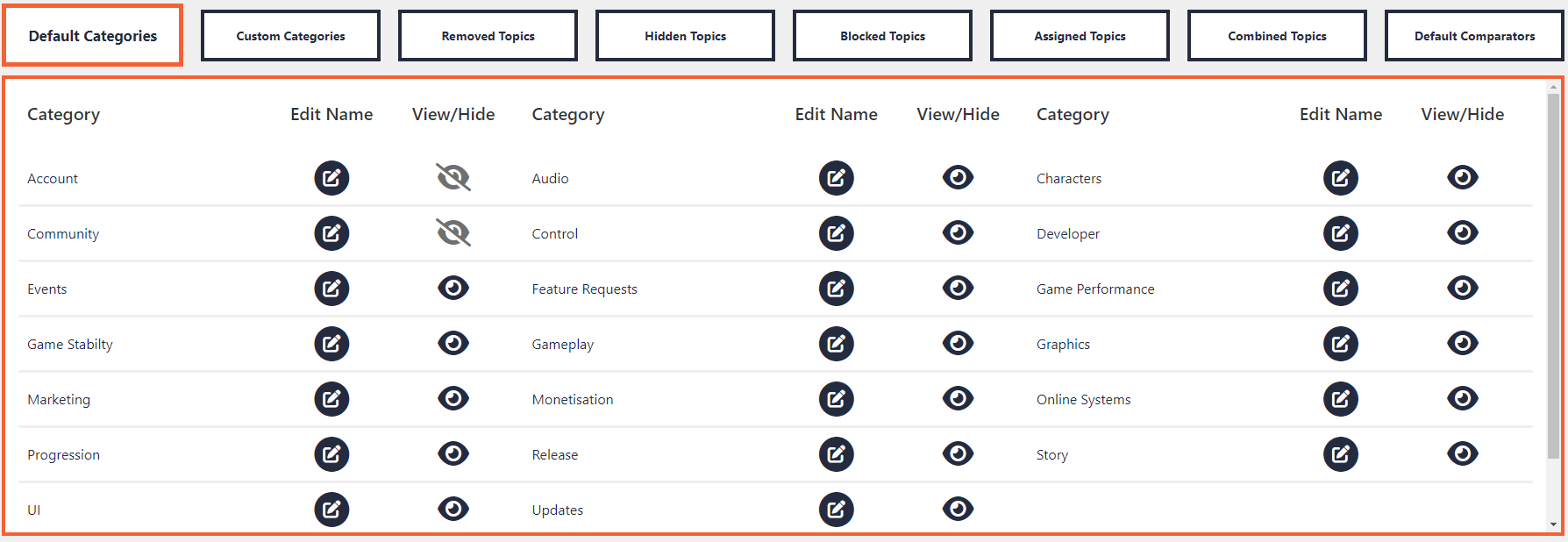
Task: Edit the name of the Graphics category
Action: tap(1341, 344)
